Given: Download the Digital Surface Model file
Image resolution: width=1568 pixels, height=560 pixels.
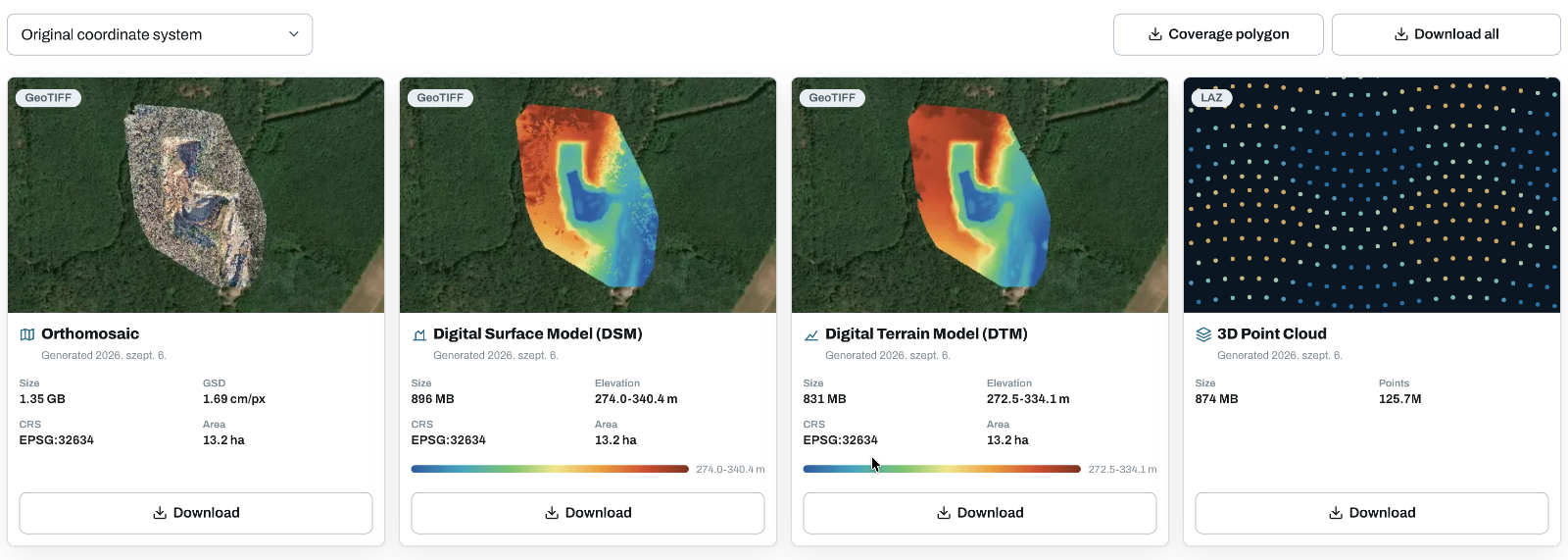Looking at the screenshot, I should (x=588, y=513).
